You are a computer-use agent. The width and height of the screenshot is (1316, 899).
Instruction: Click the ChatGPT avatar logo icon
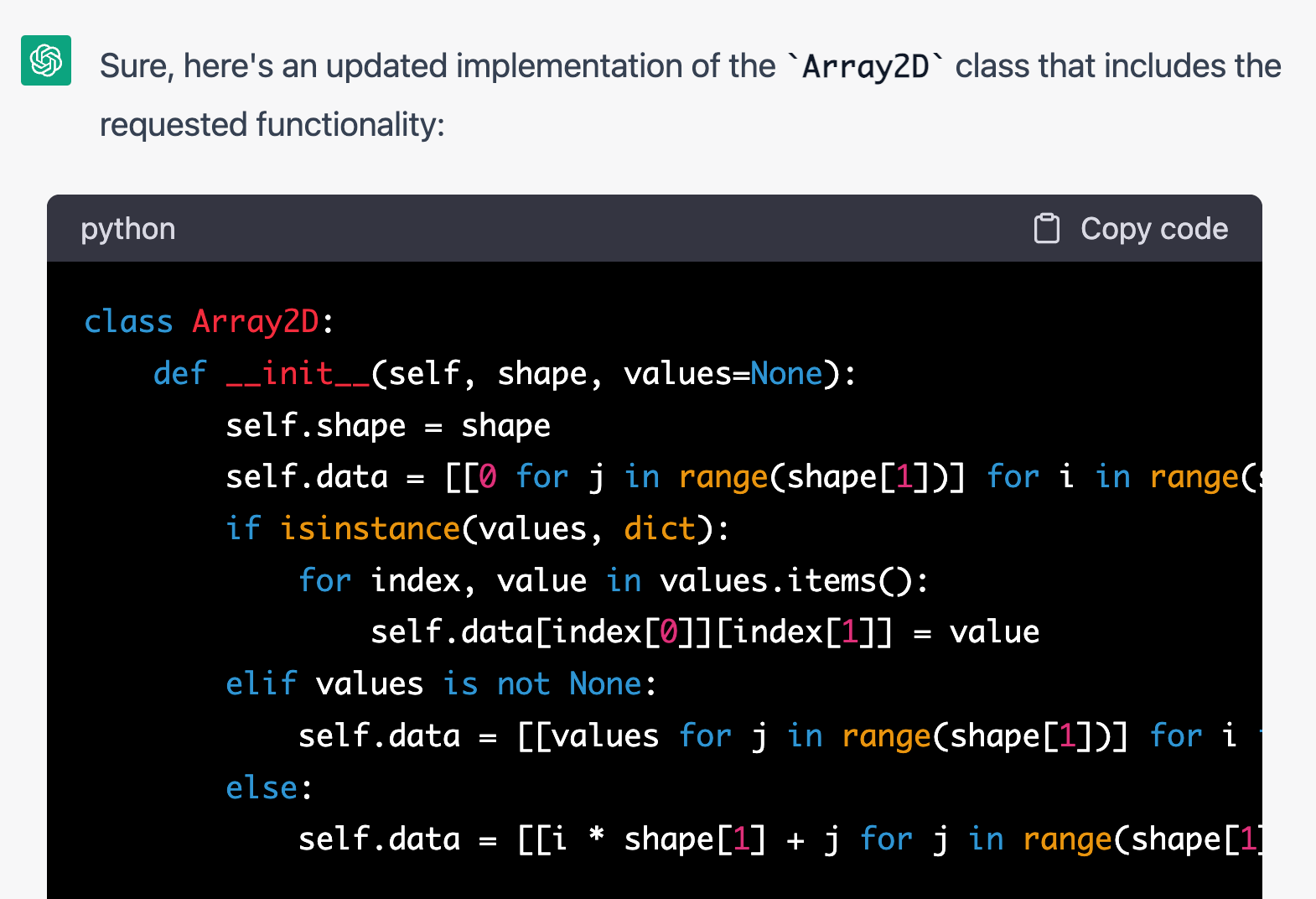click(x=46, y=60)
